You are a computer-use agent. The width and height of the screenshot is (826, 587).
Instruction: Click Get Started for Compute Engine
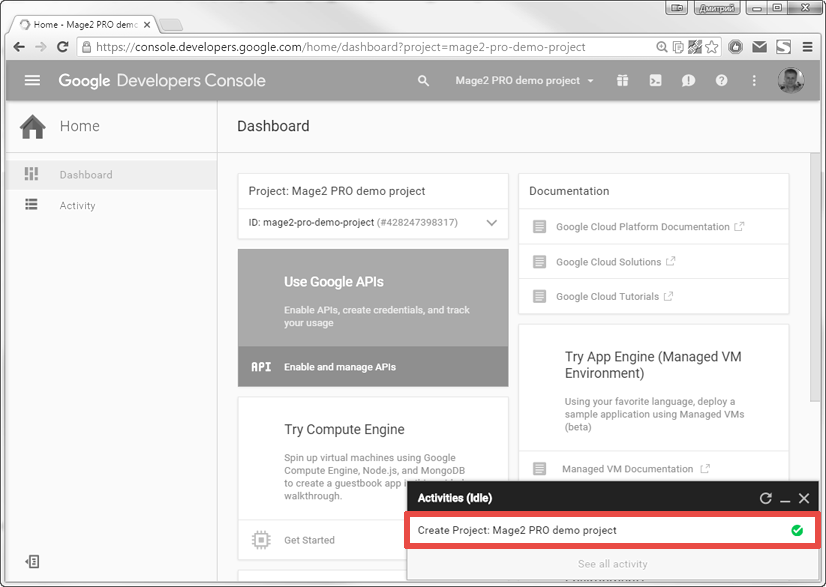tap(309, 540)
